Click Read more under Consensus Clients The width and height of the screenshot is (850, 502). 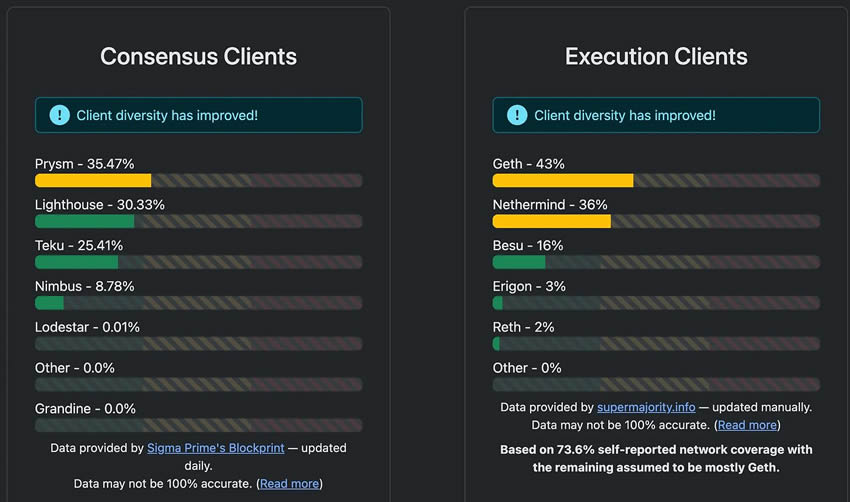(289, 483)
